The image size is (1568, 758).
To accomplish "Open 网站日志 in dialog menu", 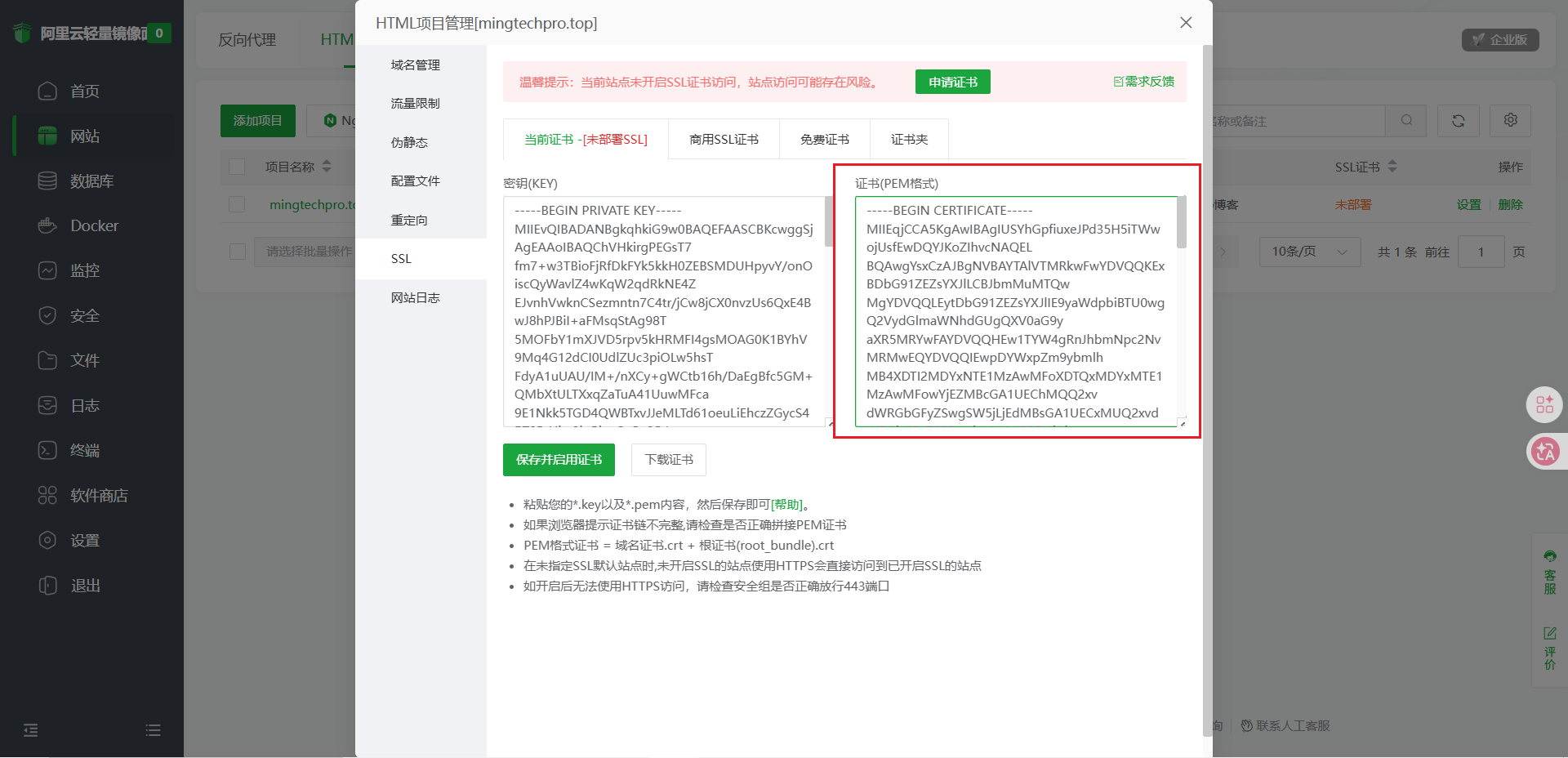I will pos(415,297).
